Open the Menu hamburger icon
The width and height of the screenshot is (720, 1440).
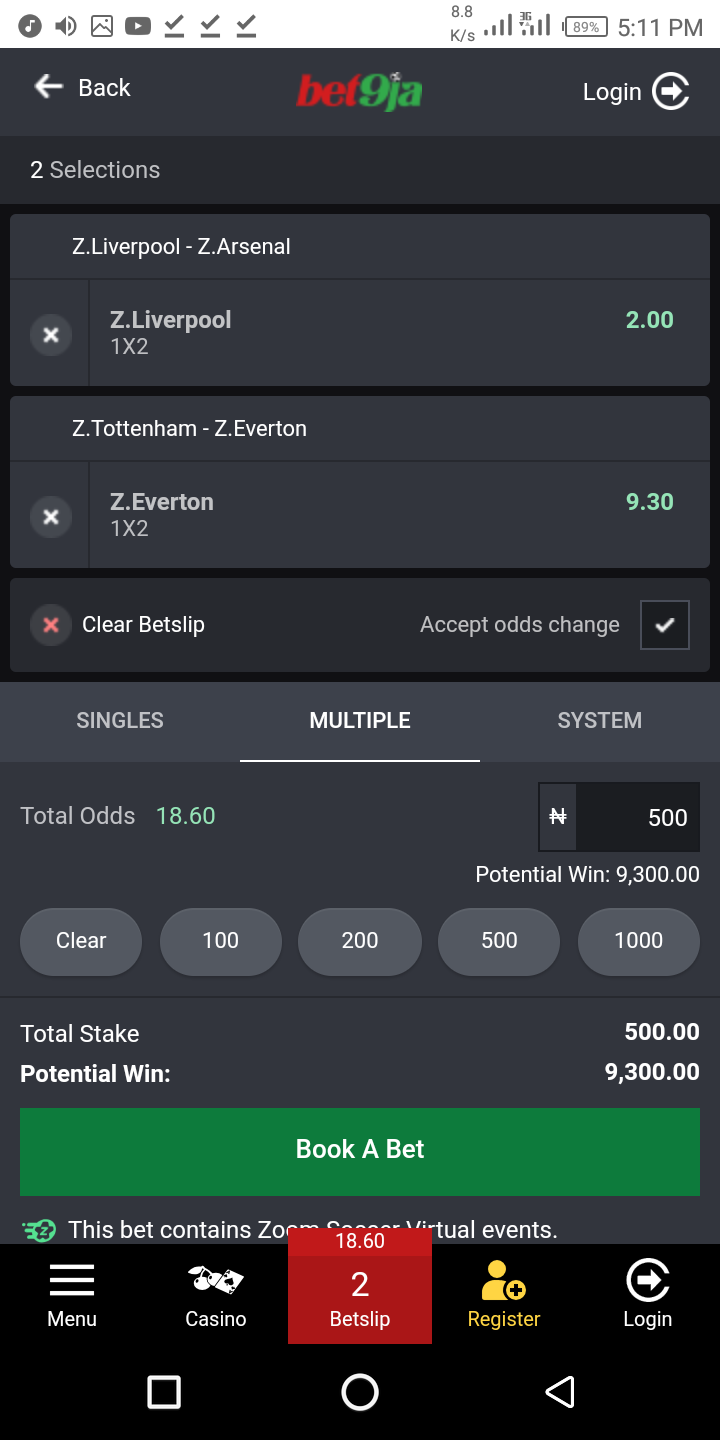72,1280
